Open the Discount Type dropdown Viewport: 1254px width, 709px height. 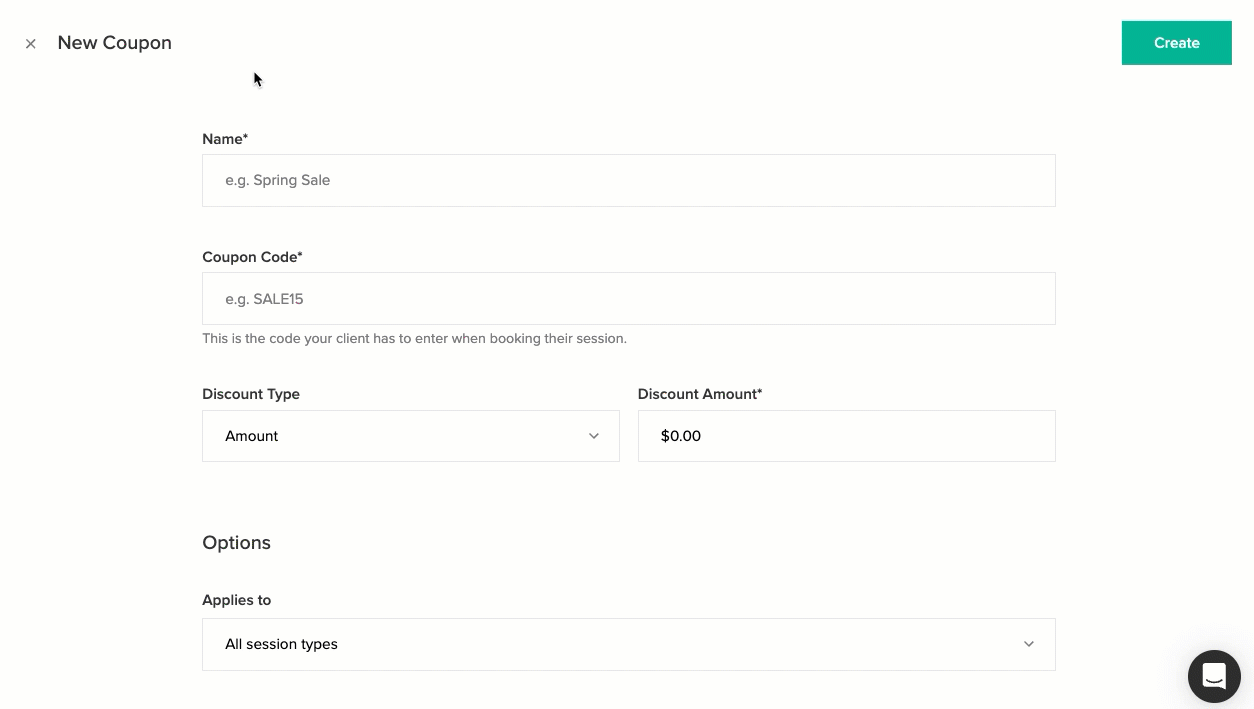coord(410,436)
